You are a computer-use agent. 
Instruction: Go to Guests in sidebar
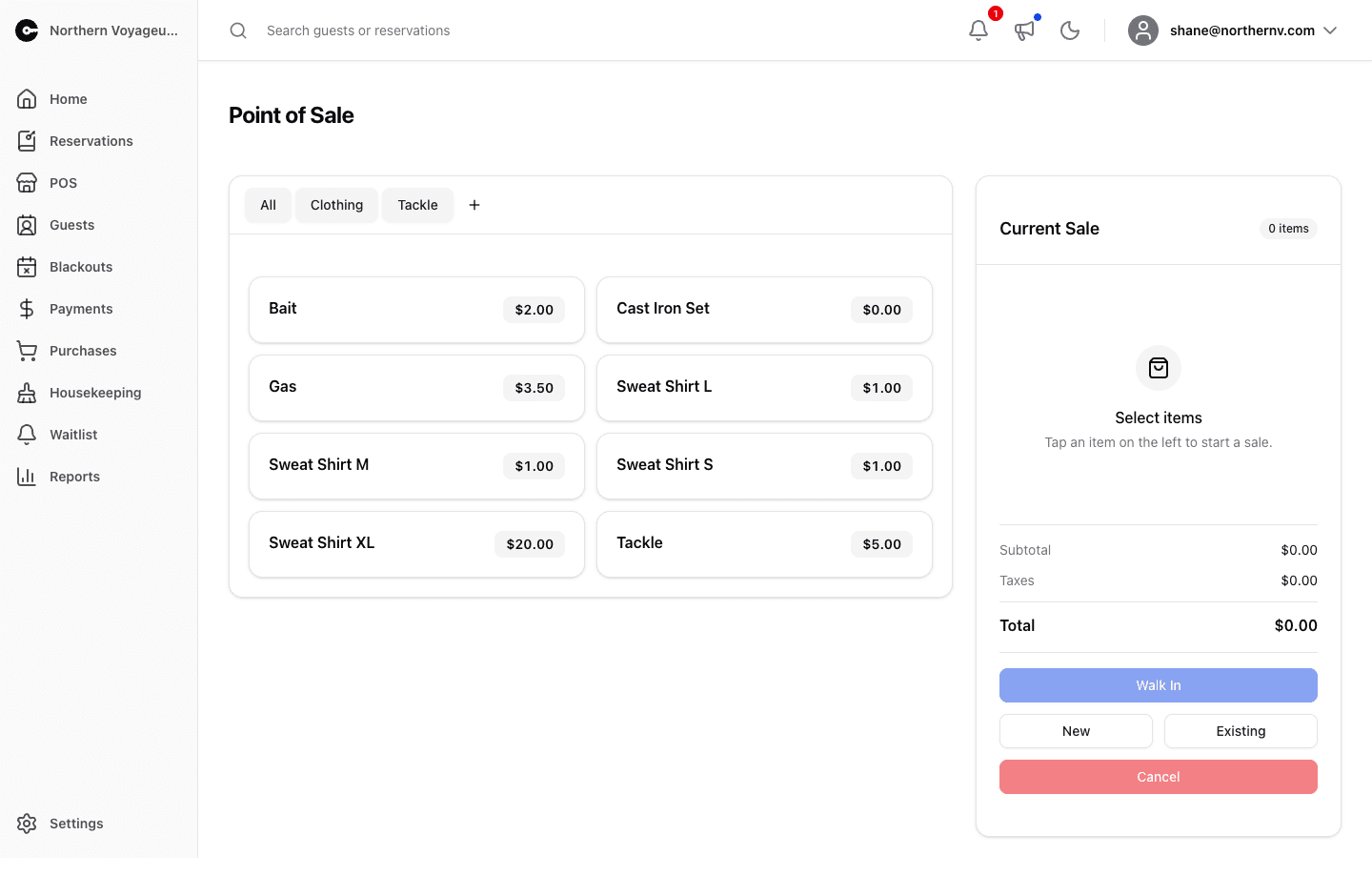click(72, 225)
